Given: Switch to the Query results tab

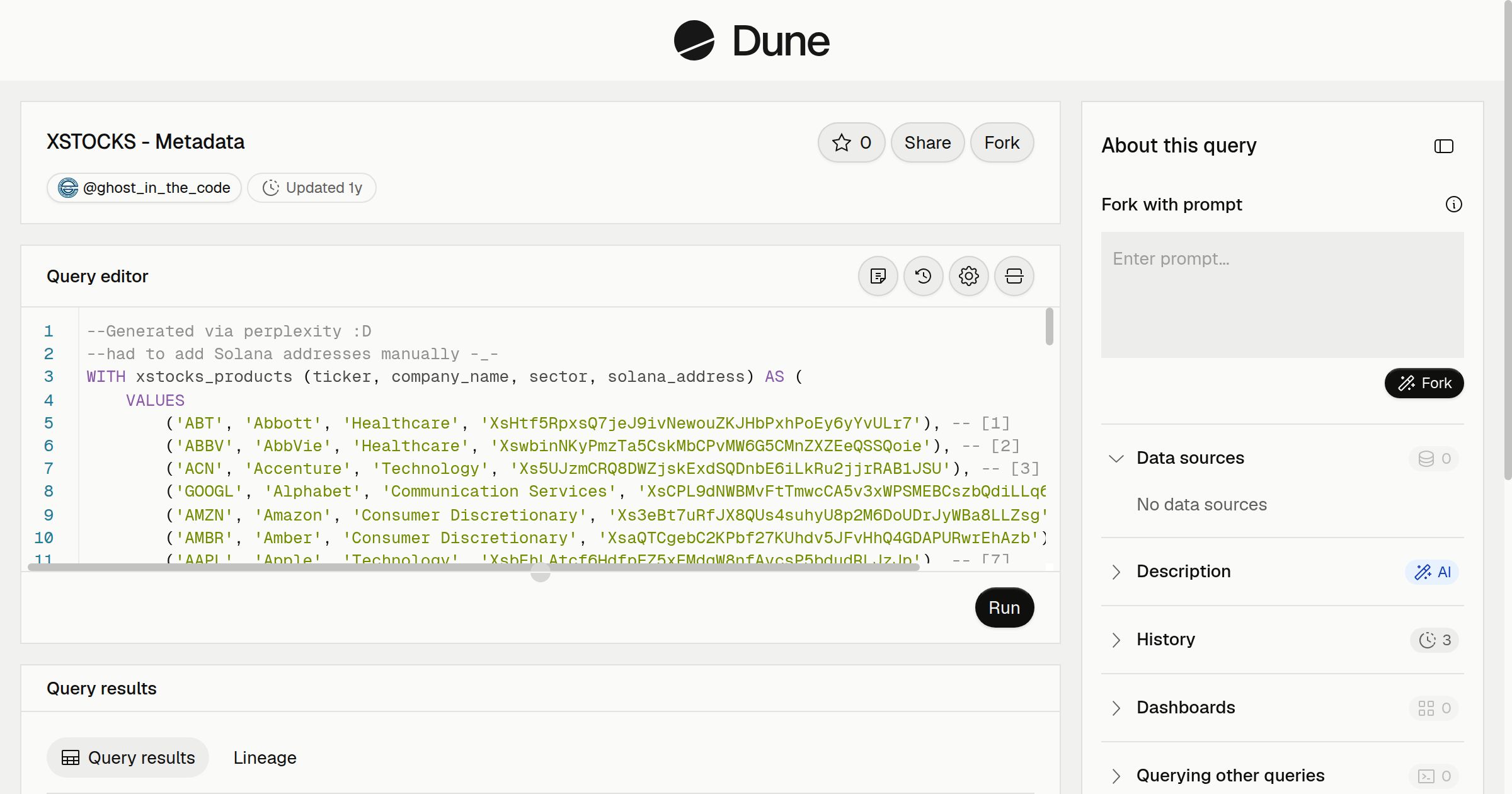Looking at the screenshot, I should click(x=128, y=757).
